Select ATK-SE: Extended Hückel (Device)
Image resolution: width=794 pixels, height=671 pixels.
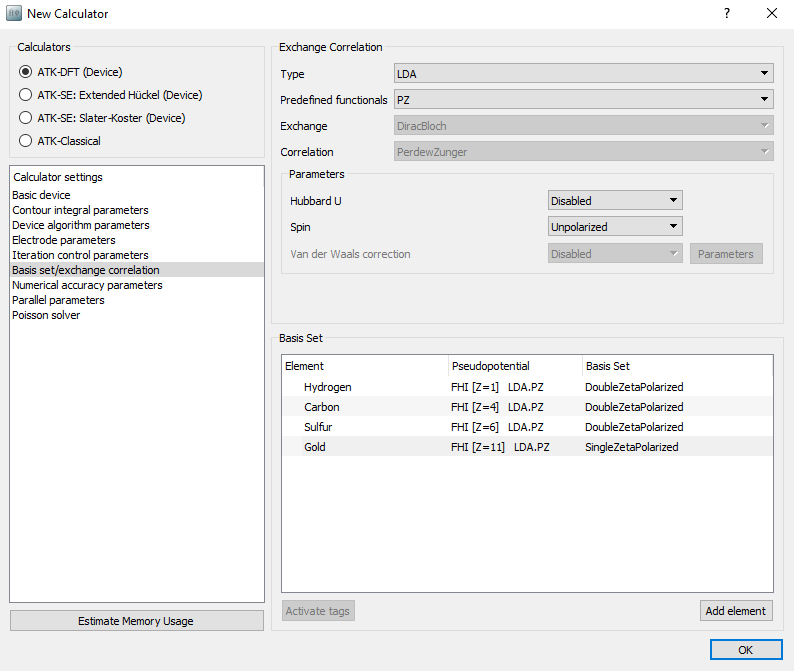[110, 95]
